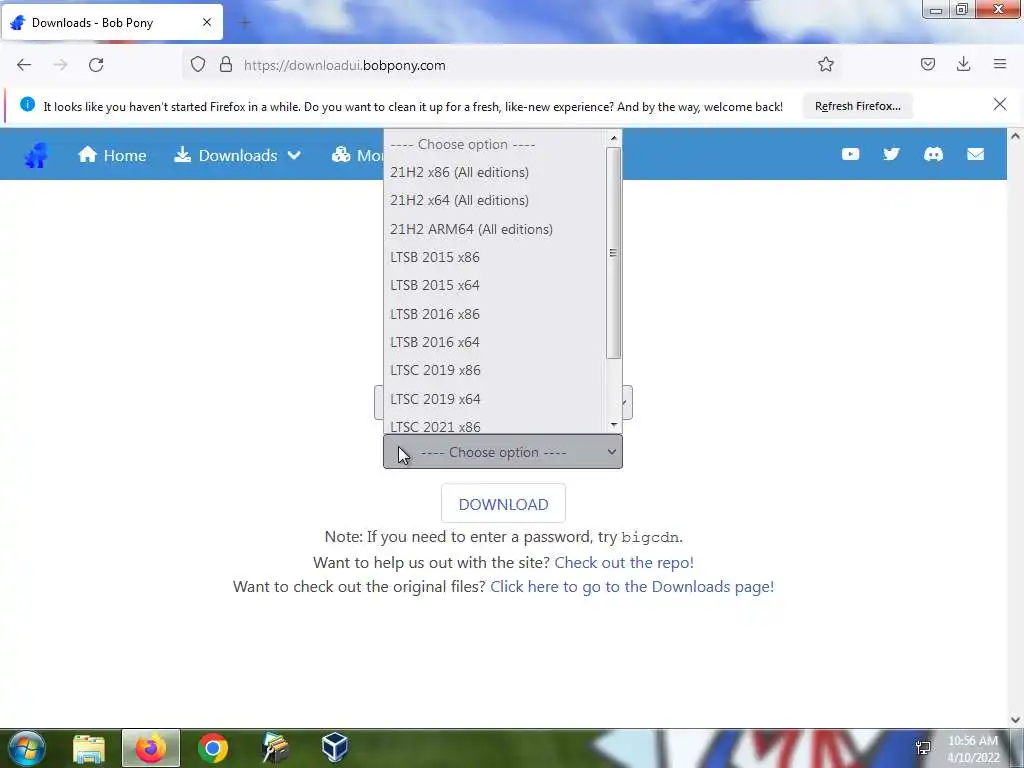Click the Firefox taskbar icon

(151, 748)
